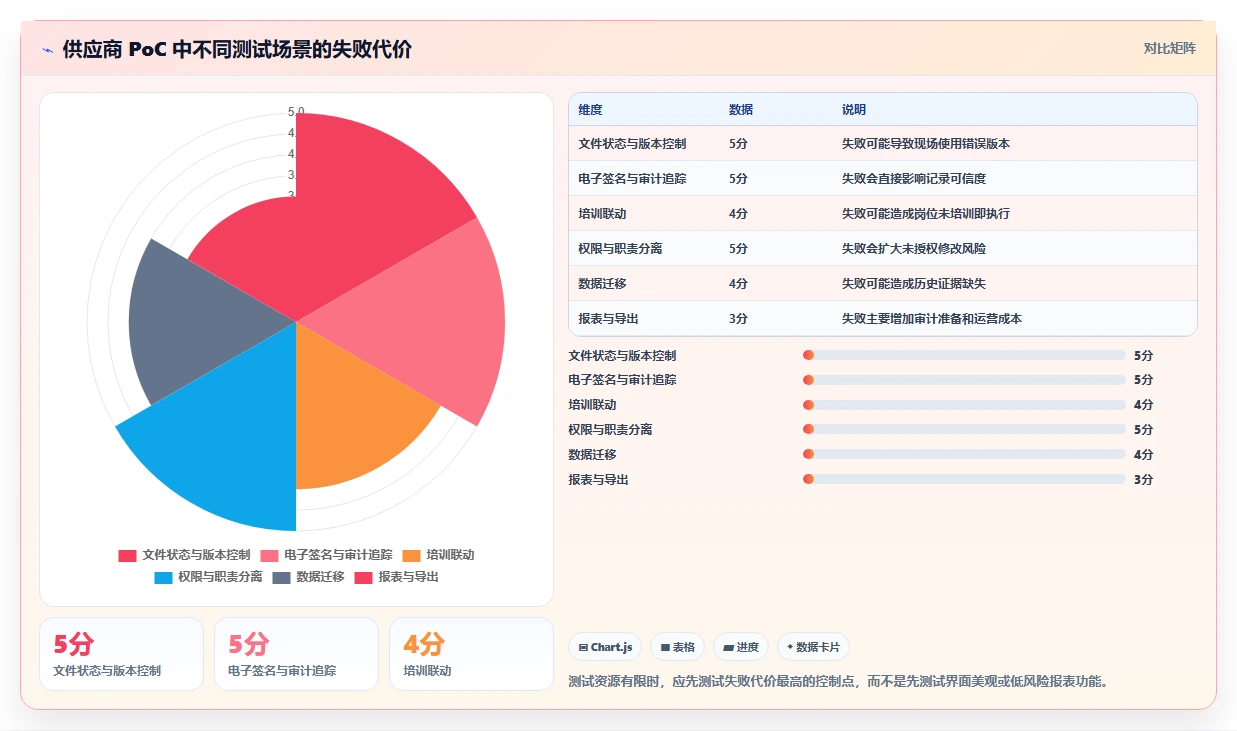Image resolution: width=1237 pixels, height=731 pixels.
Task: Open the 5分 文件状态与版本控制 data card
Action: coord(121,654)
